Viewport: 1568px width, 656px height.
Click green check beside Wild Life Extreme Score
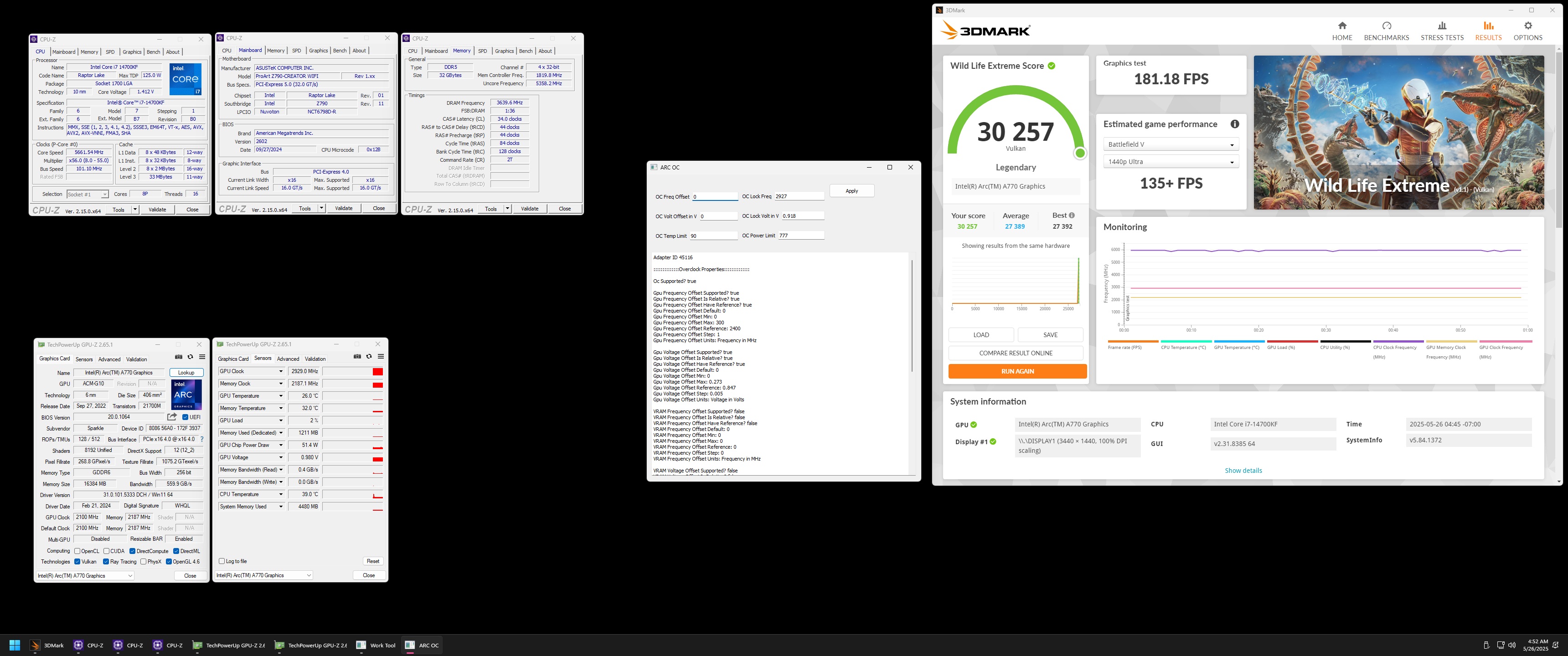tap(1051, 66)
